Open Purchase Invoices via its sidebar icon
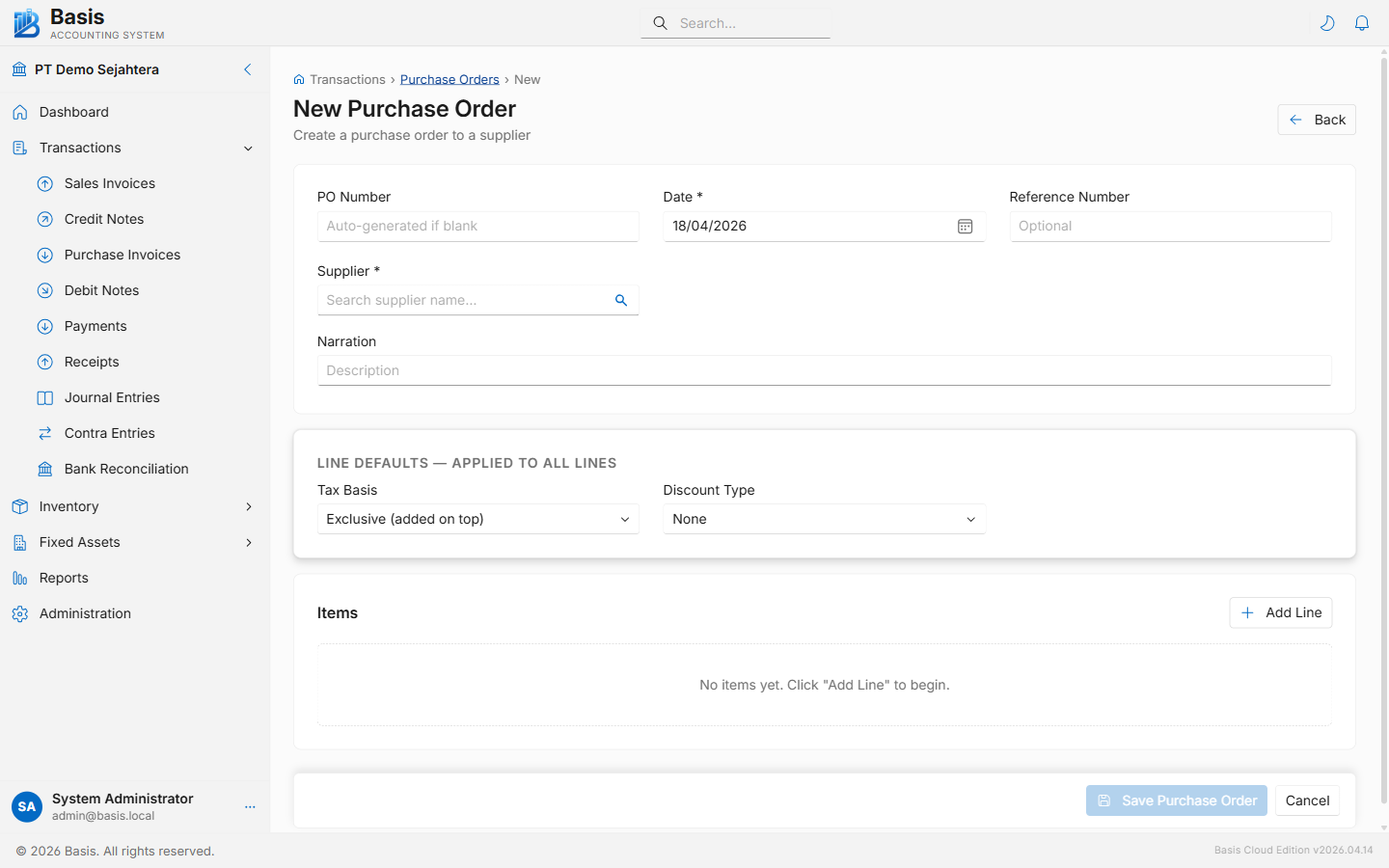 tap(44, 255)
